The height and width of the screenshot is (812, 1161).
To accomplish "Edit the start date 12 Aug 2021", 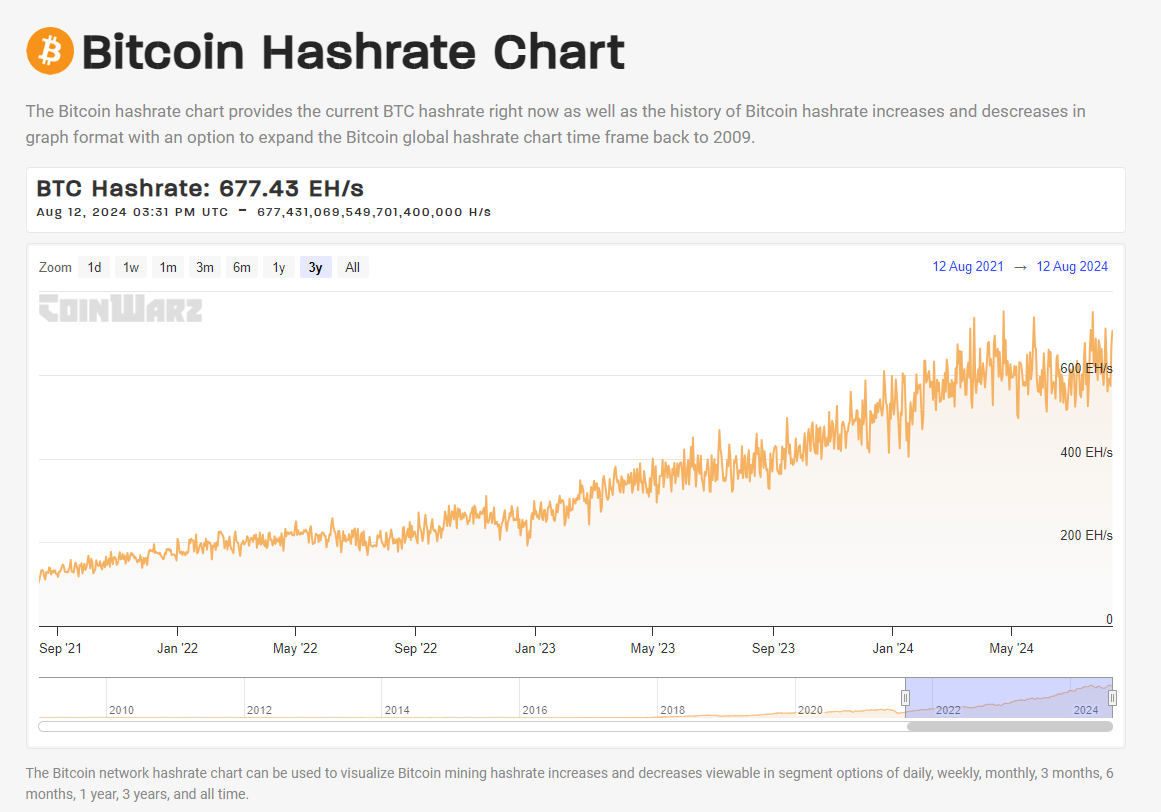I will coord(968,266).
